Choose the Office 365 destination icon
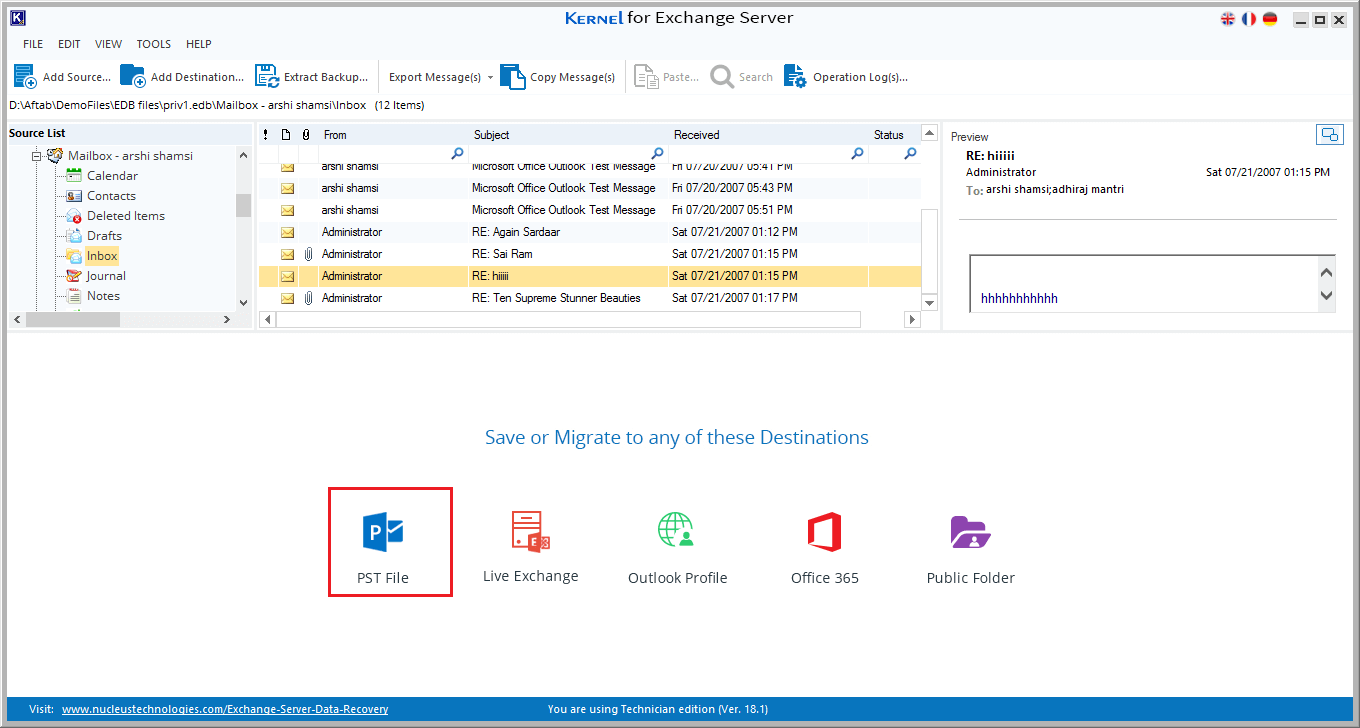This screenshot has width=1360, height=728. (x=824, y=531)
